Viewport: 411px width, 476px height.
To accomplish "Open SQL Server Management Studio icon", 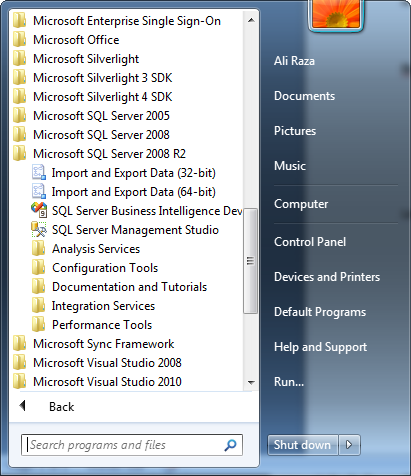I will [39, 230].
